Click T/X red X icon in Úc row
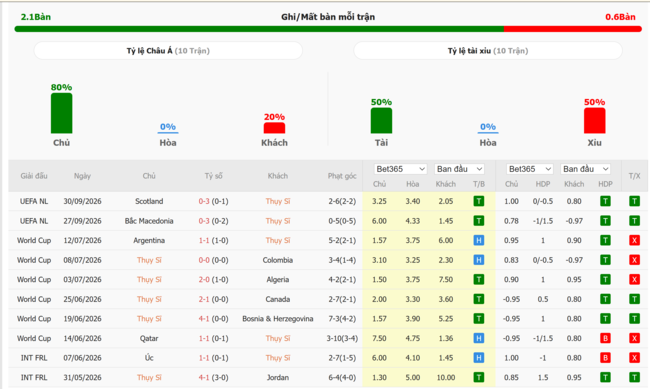Screen dimensions: 650x389 coord(634,358)
